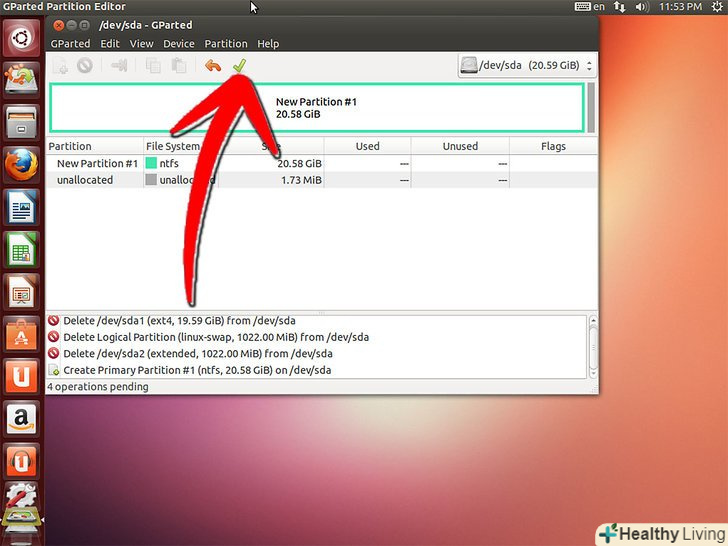Click the Resize/Move toolbar icon
728x546 pixels.
119,65
